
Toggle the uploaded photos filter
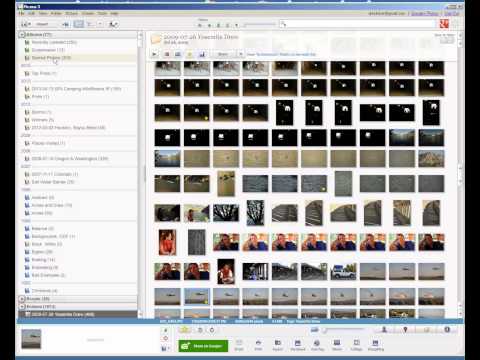click(x=209, y=25)
